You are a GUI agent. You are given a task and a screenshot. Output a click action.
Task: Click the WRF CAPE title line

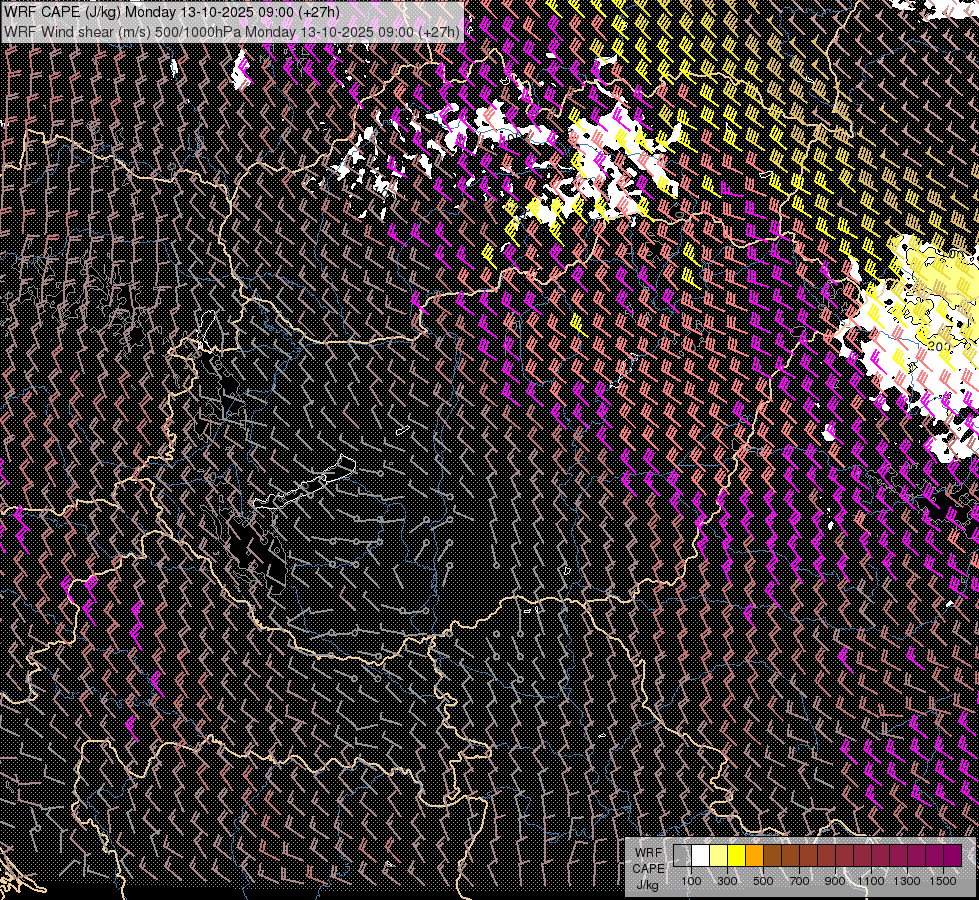tap(170, 11)
